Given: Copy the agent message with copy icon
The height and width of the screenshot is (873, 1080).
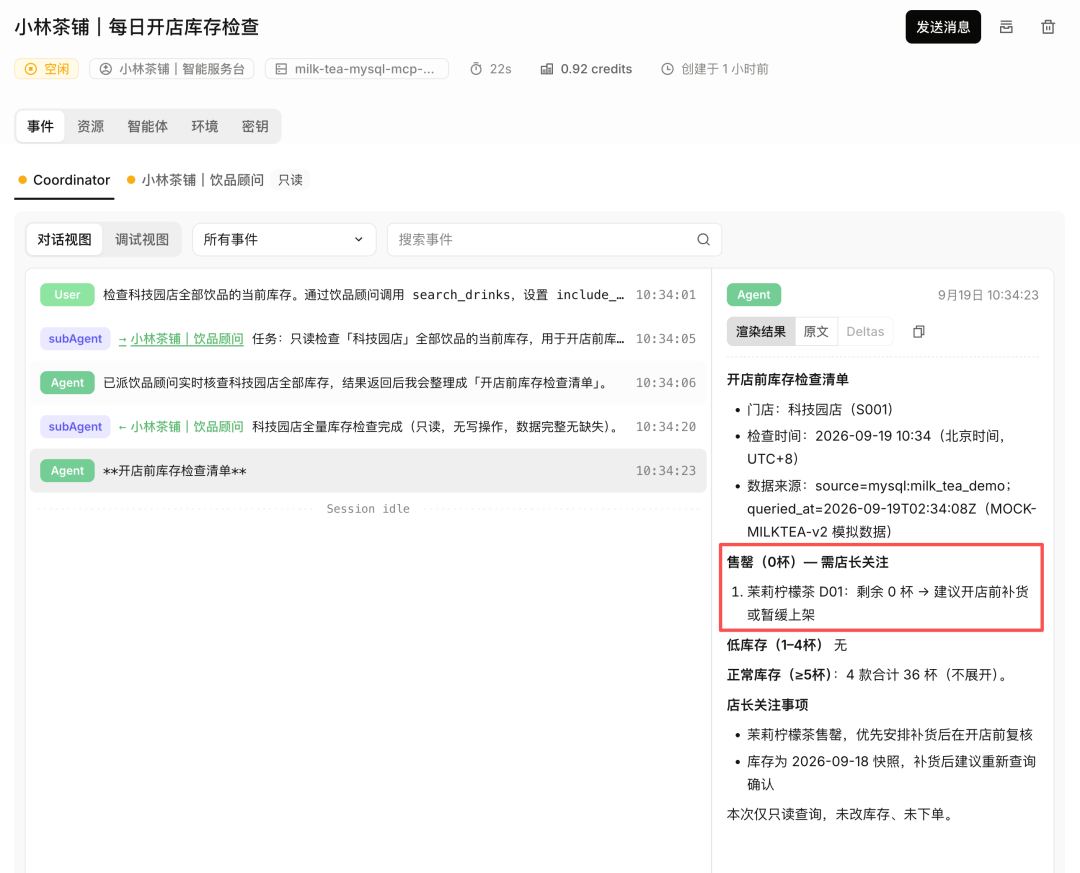Looking at the screenshot, I should [x=918, y=331].
